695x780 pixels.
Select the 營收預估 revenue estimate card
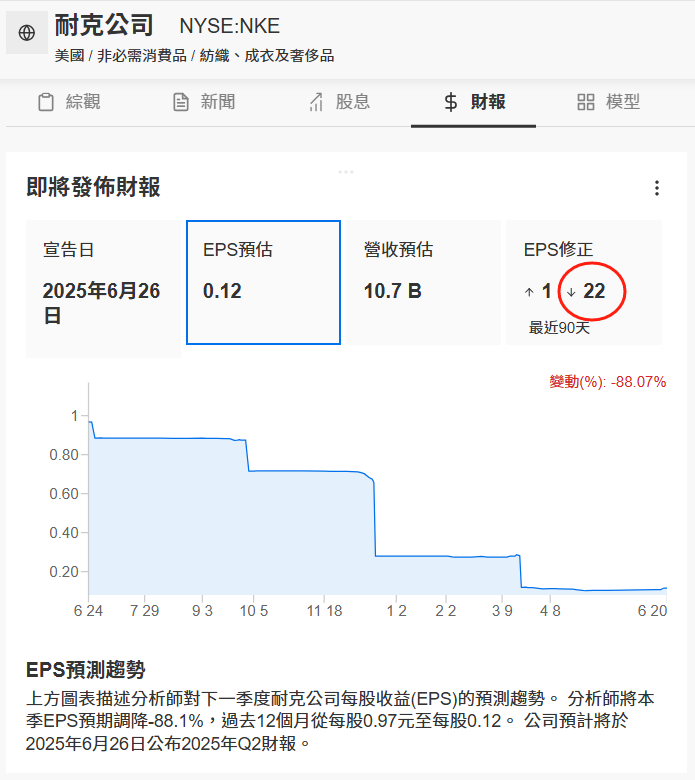click(423, 282)
